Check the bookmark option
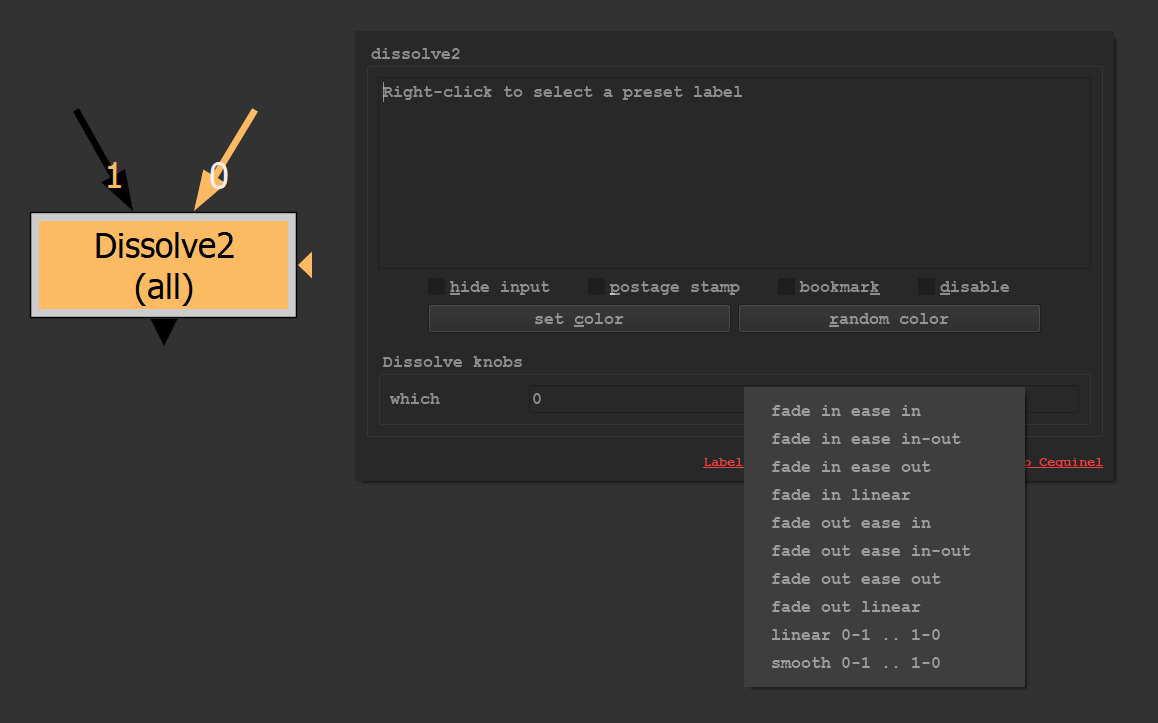Image resolution: width=1158 pixels, height=723 pixels. point(786,287)
